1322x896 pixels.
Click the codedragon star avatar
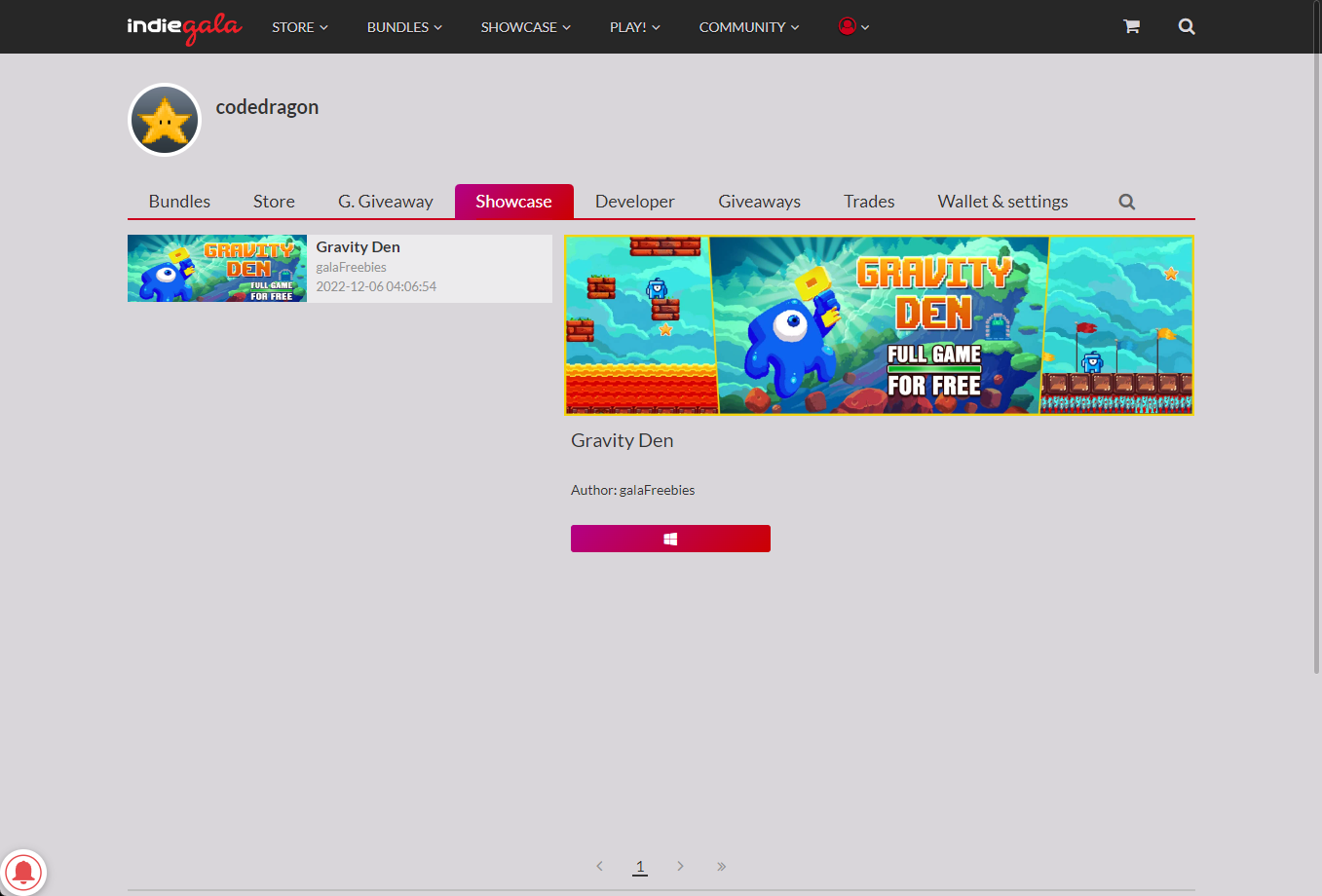(x=165, y=120)
